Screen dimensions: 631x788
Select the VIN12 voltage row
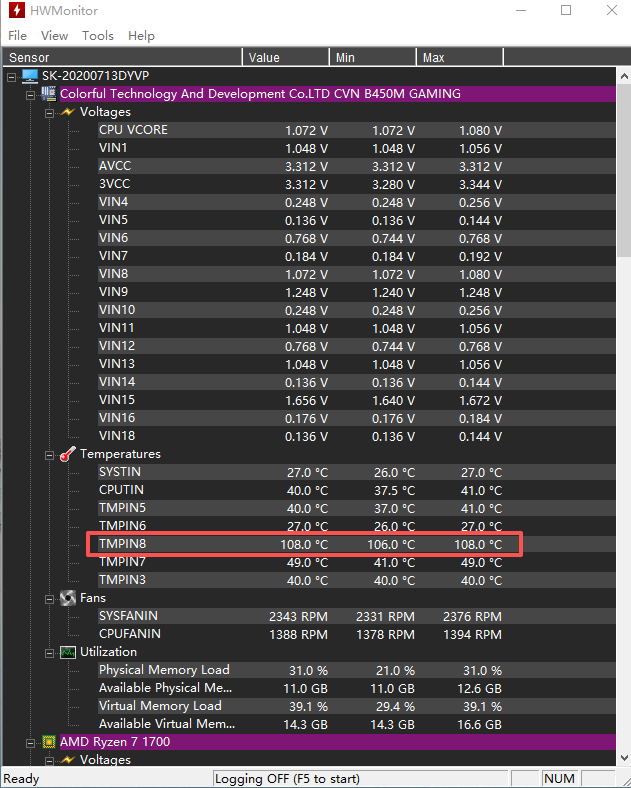(357, 346)
